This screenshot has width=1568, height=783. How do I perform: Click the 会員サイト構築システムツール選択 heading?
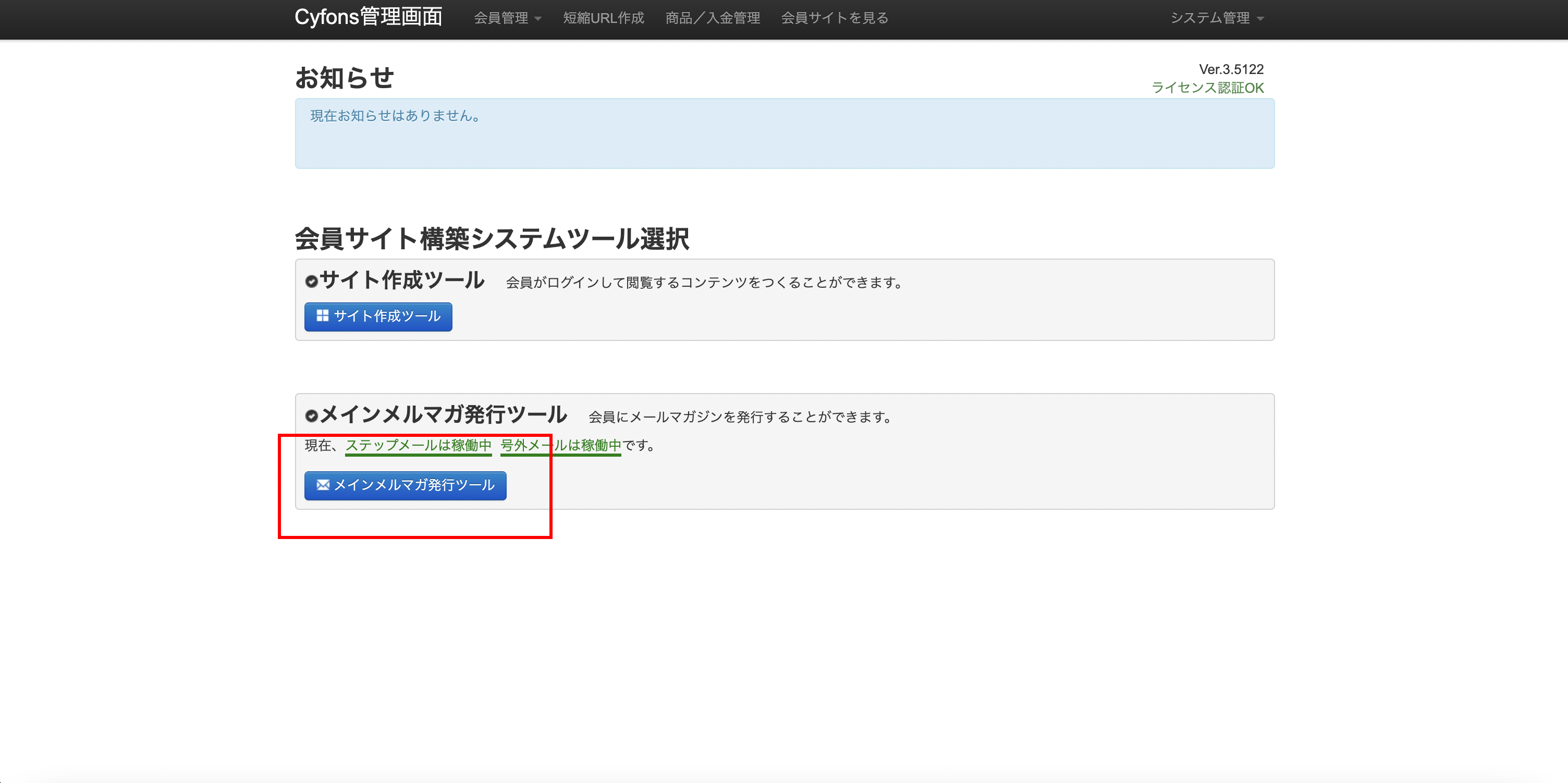click(492, 239)
